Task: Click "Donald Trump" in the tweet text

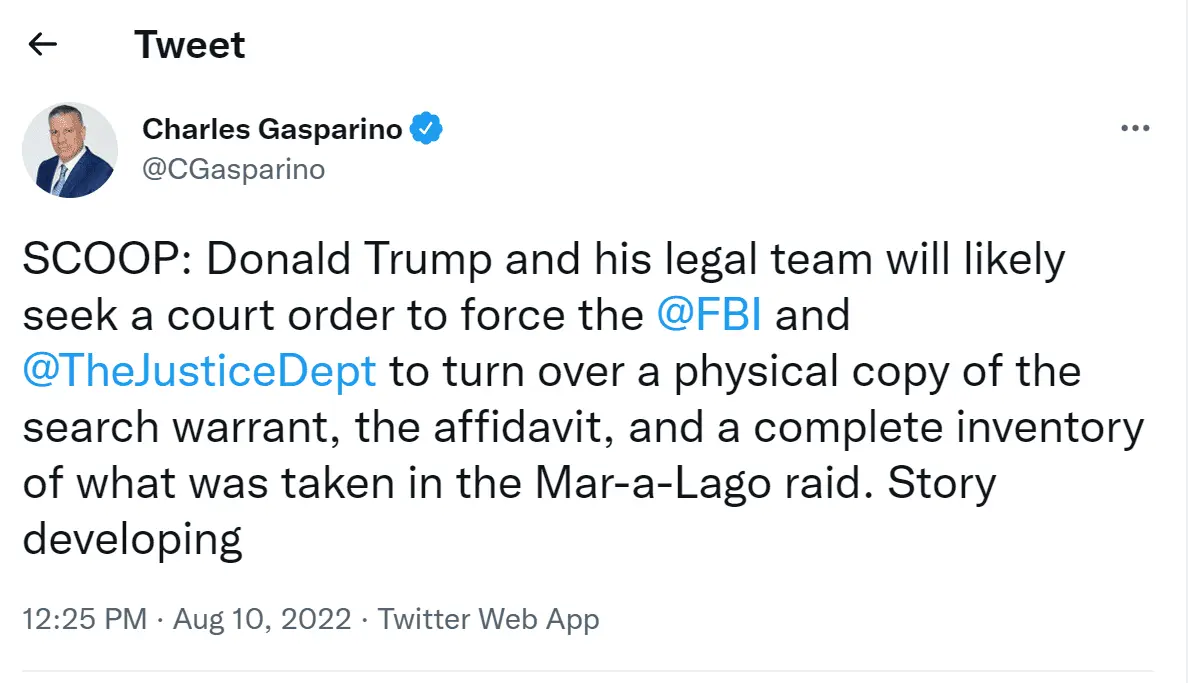Action: [x=336, y=260]
